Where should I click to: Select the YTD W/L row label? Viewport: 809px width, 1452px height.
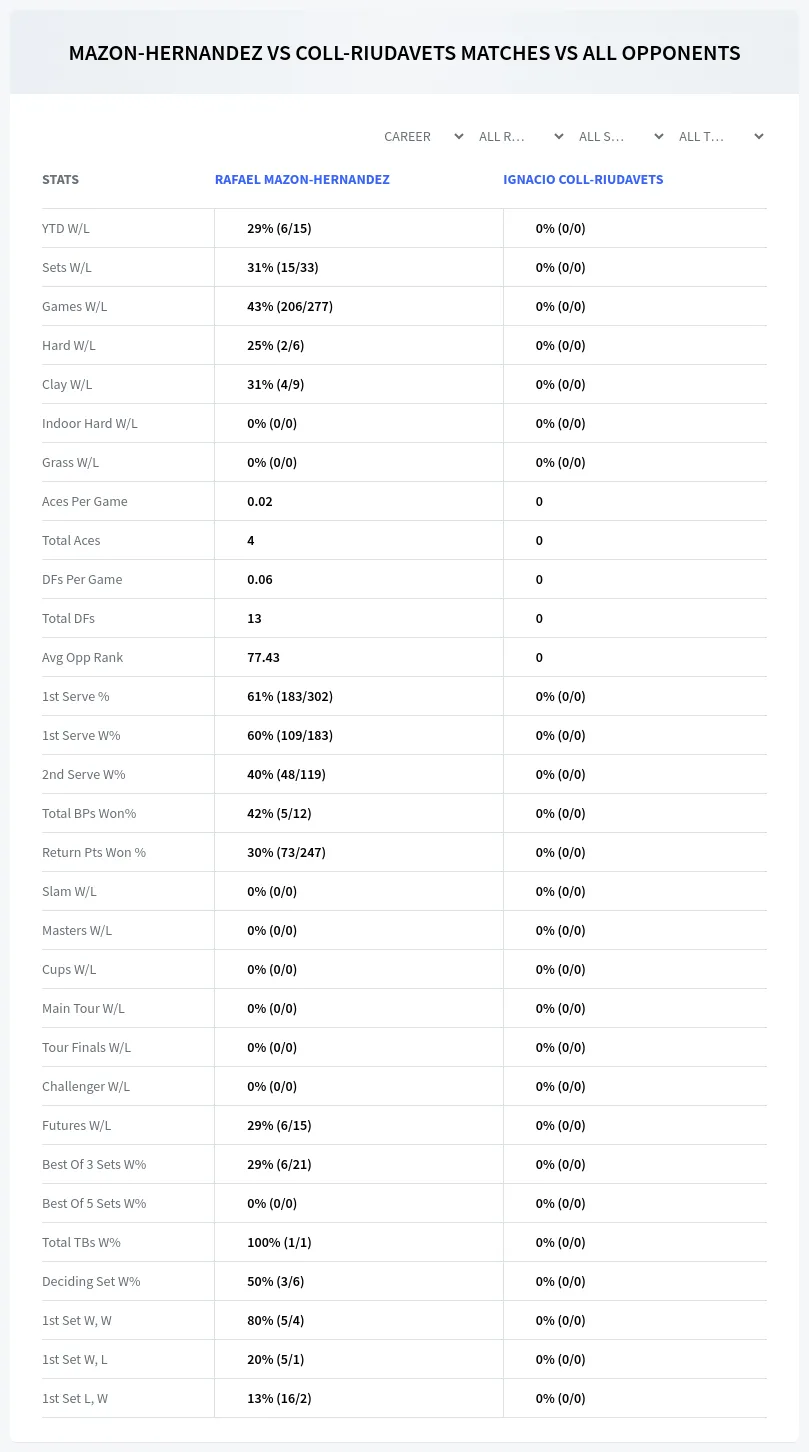(x=66, y=228)
